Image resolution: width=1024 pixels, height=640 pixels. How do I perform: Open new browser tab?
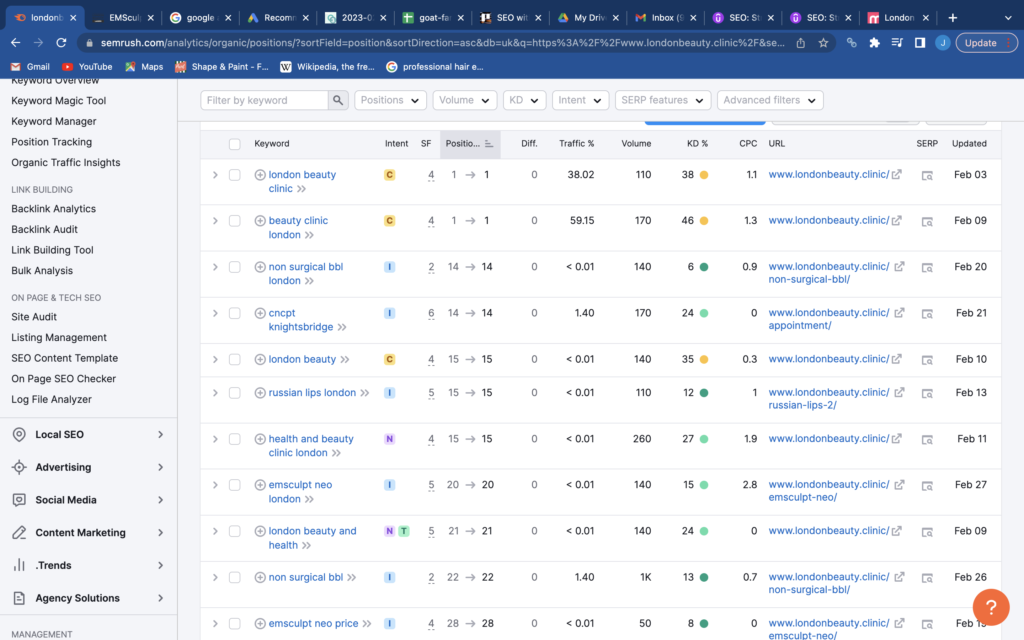tap(953, 18)
